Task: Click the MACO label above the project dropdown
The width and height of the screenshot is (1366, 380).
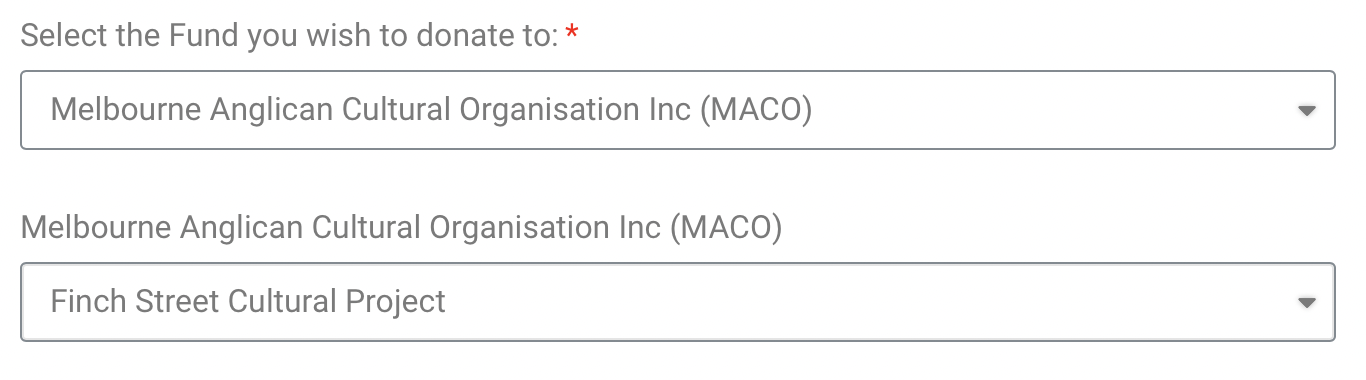Action: [401, 228]
